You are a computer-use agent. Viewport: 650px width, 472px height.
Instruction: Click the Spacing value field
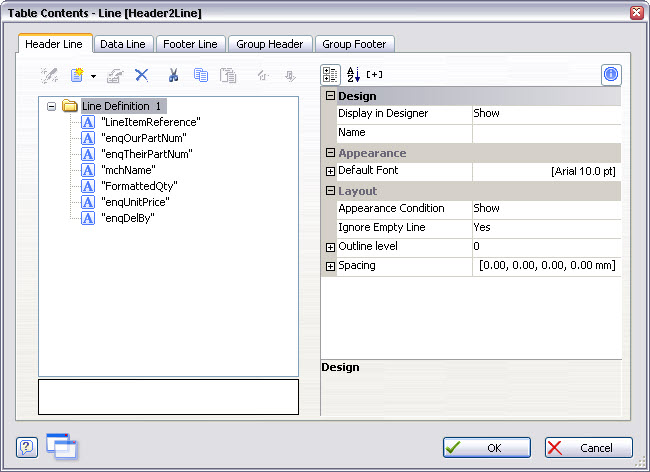546,266
